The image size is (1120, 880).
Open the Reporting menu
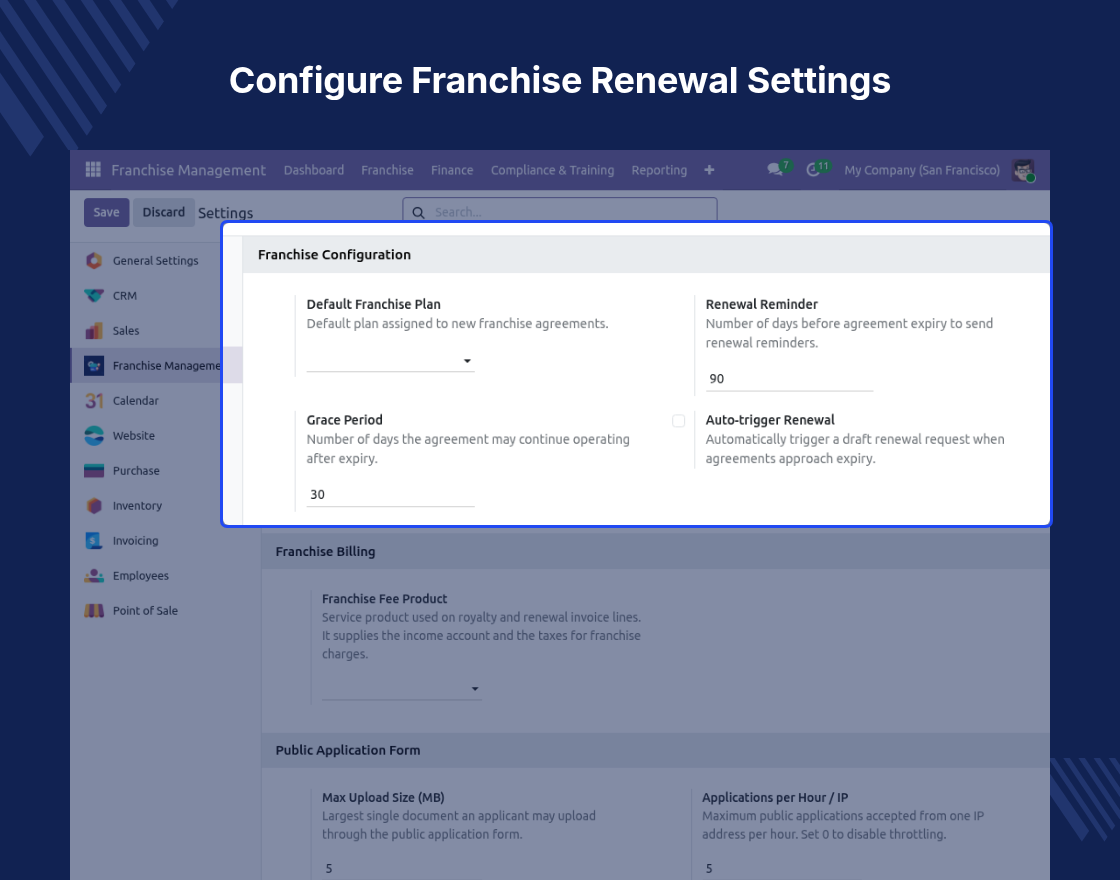(x=659, y=170)
